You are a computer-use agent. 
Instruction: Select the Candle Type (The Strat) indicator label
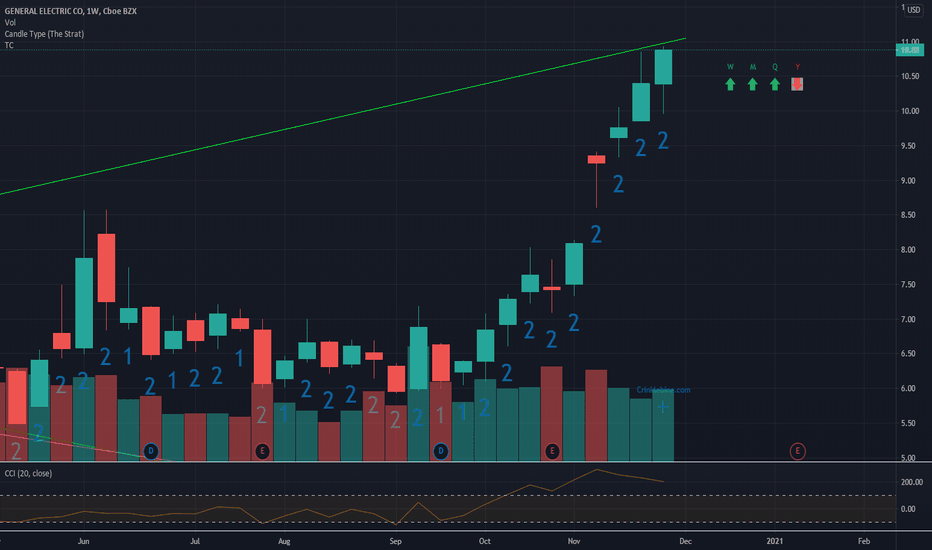(x=44, y=34)
